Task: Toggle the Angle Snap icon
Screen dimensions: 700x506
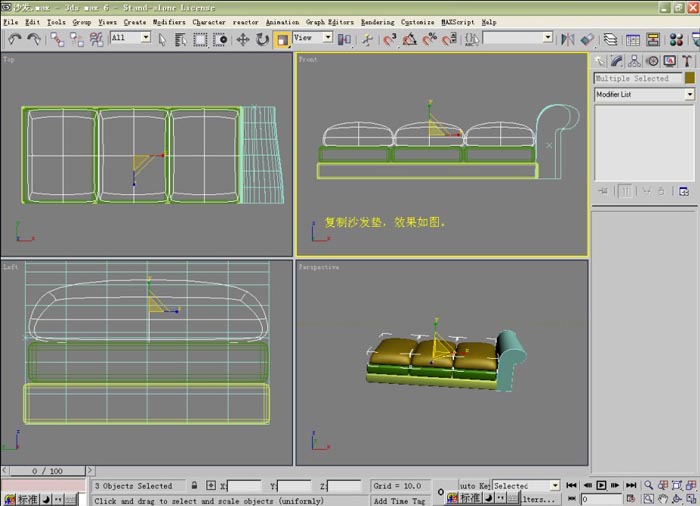Action: [409, 40]
